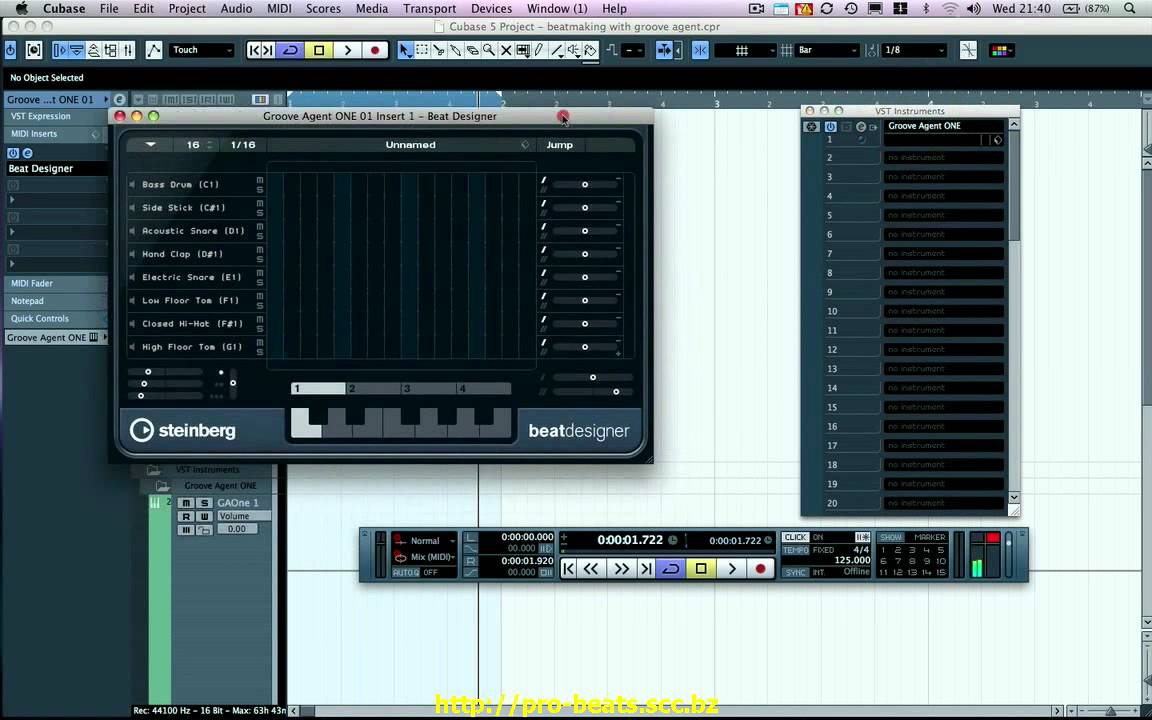1152x720 pixels.
Task: Open Edit Instrument for Groove Agent ONE
Action: tap(860, 126)
